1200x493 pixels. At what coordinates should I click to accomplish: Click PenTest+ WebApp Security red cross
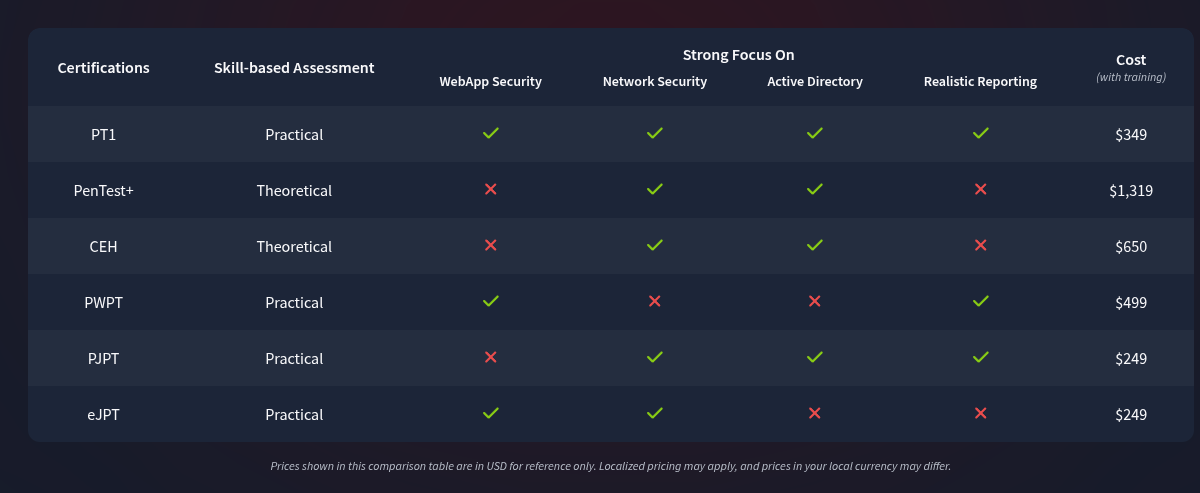coord(490,189)
